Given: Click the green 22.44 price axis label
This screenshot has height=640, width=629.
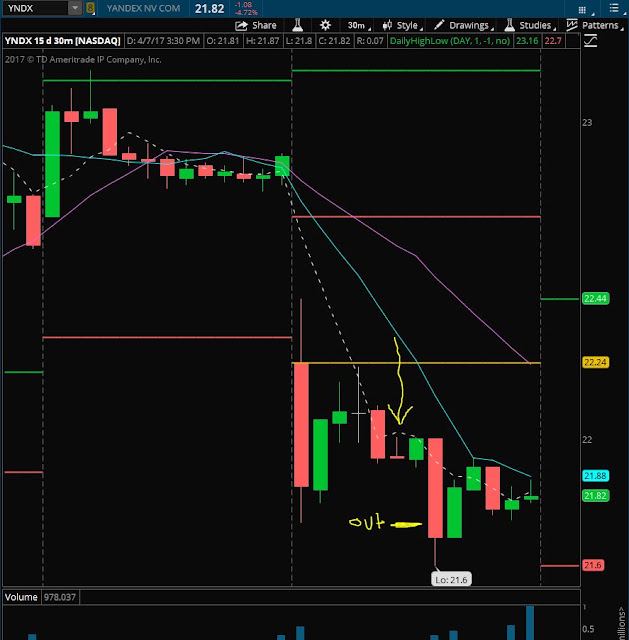Looking at the screenshot, I should click(595, 299).
